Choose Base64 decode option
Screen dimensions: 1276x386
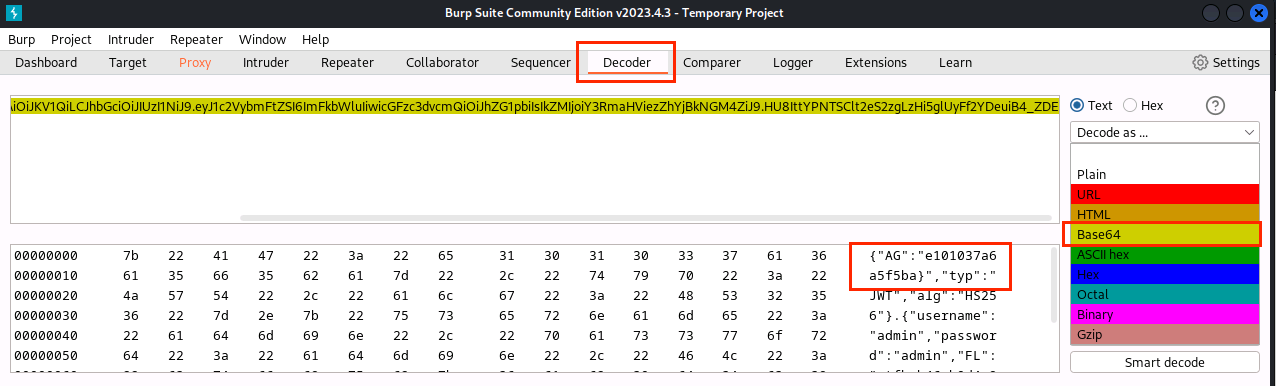[1164, 234]
